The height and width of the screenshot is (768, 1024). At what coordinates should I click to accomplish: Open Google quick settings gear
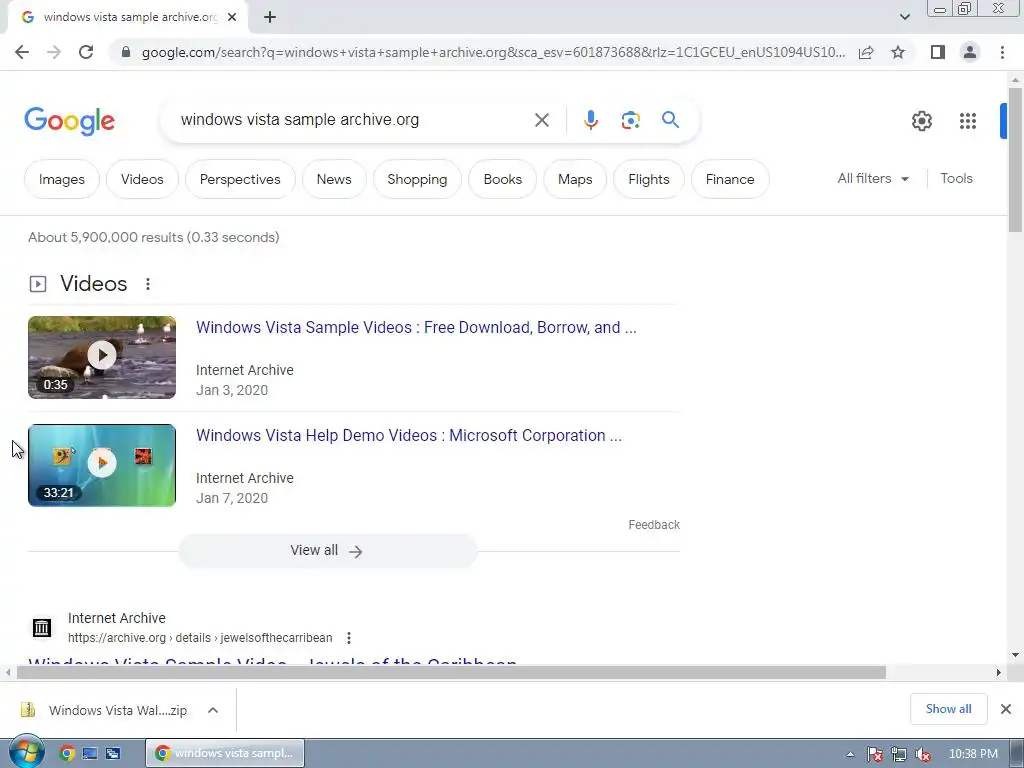921,121
